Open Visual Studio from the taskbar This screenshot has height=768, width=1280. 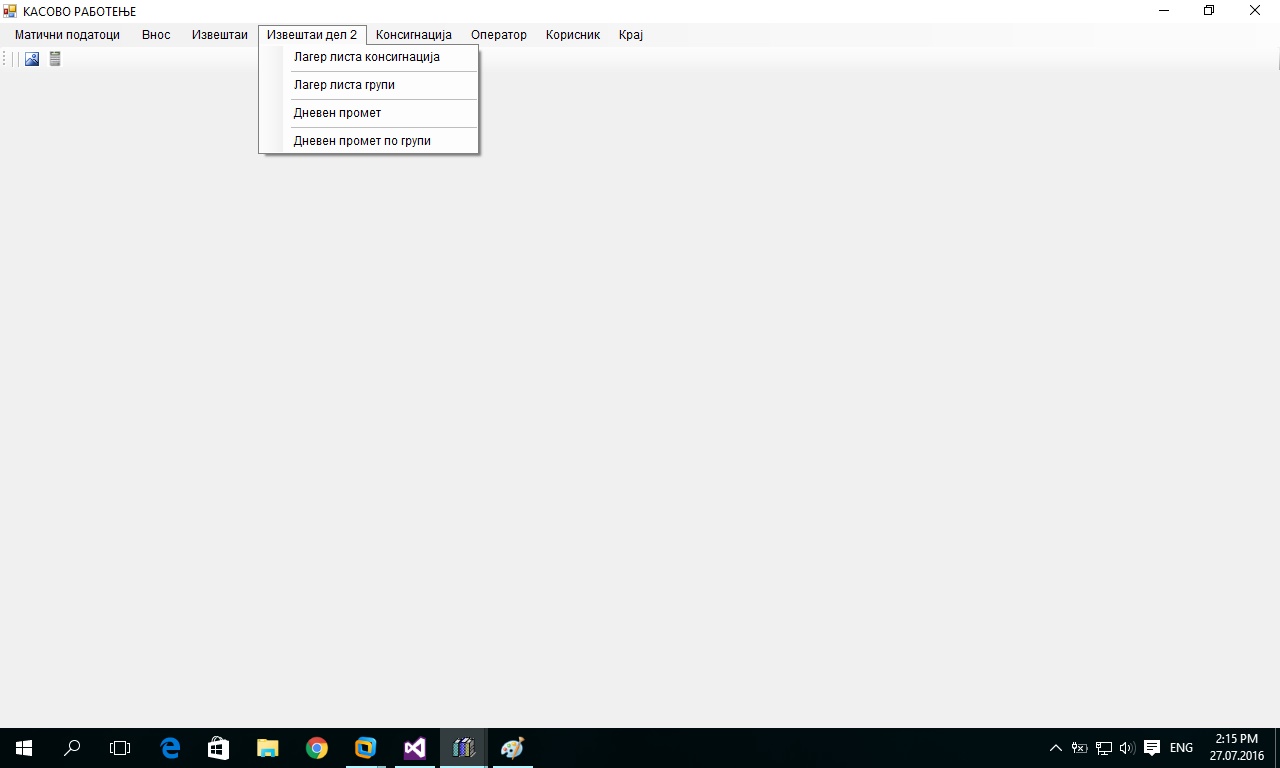point(414,748)
